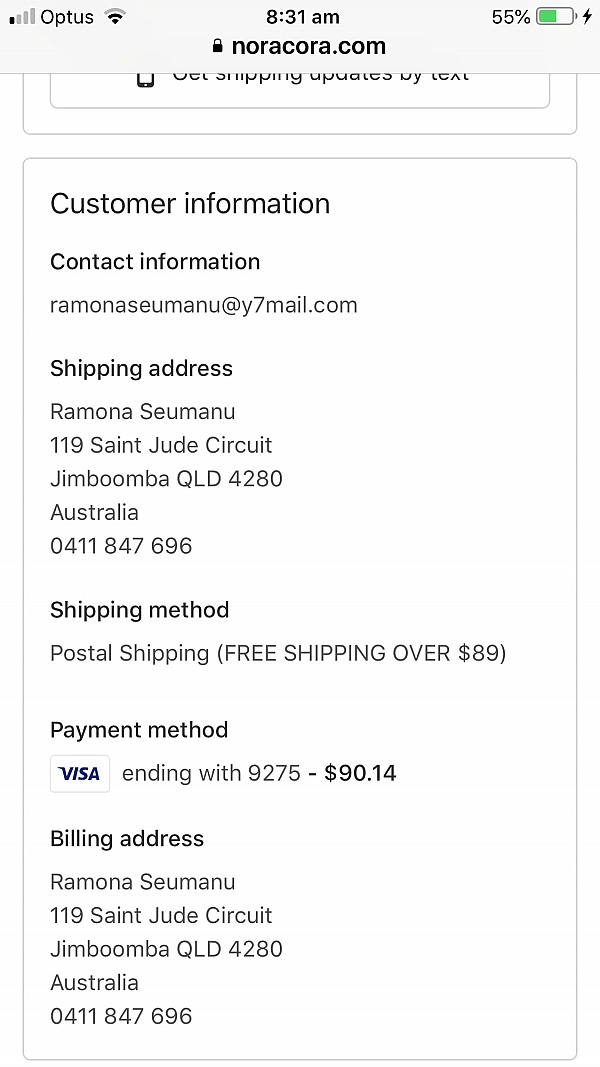Tap the 8:31 am clock
The width and height of the screenshot is (600, 1067).
pos(302,17)
